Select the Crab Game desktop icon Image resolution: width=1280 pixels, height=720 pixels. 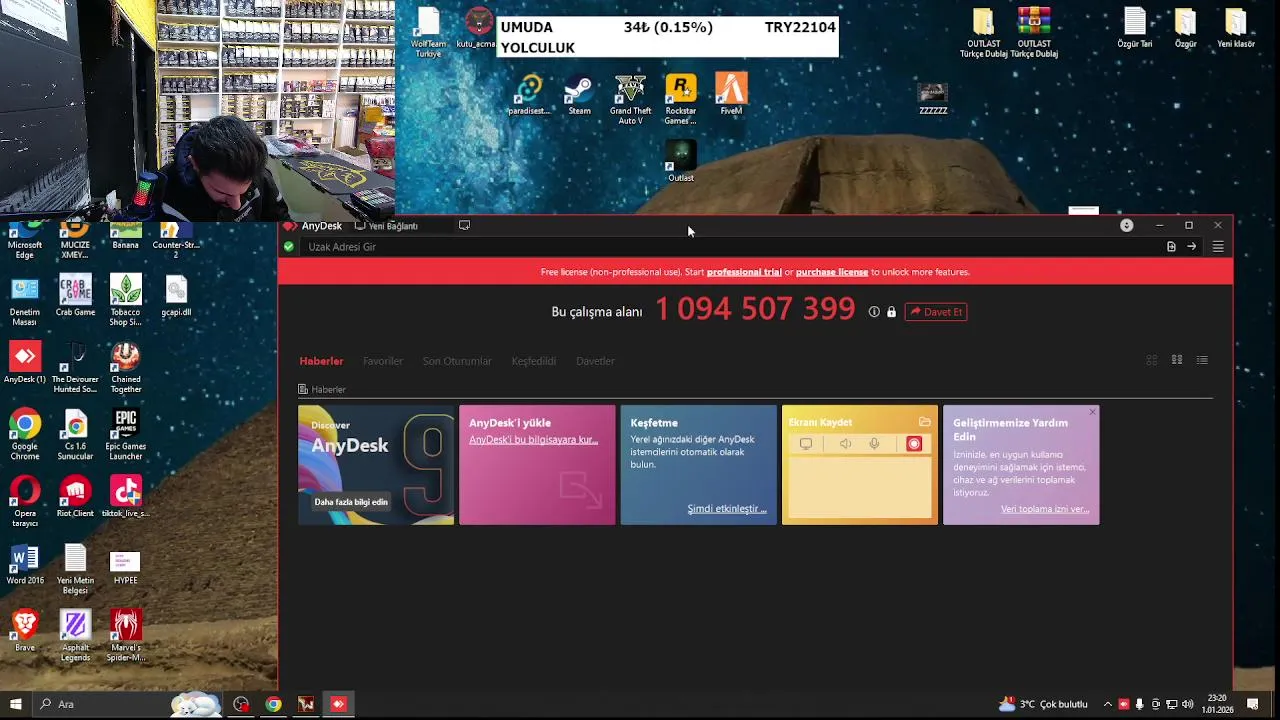[75, 296]
